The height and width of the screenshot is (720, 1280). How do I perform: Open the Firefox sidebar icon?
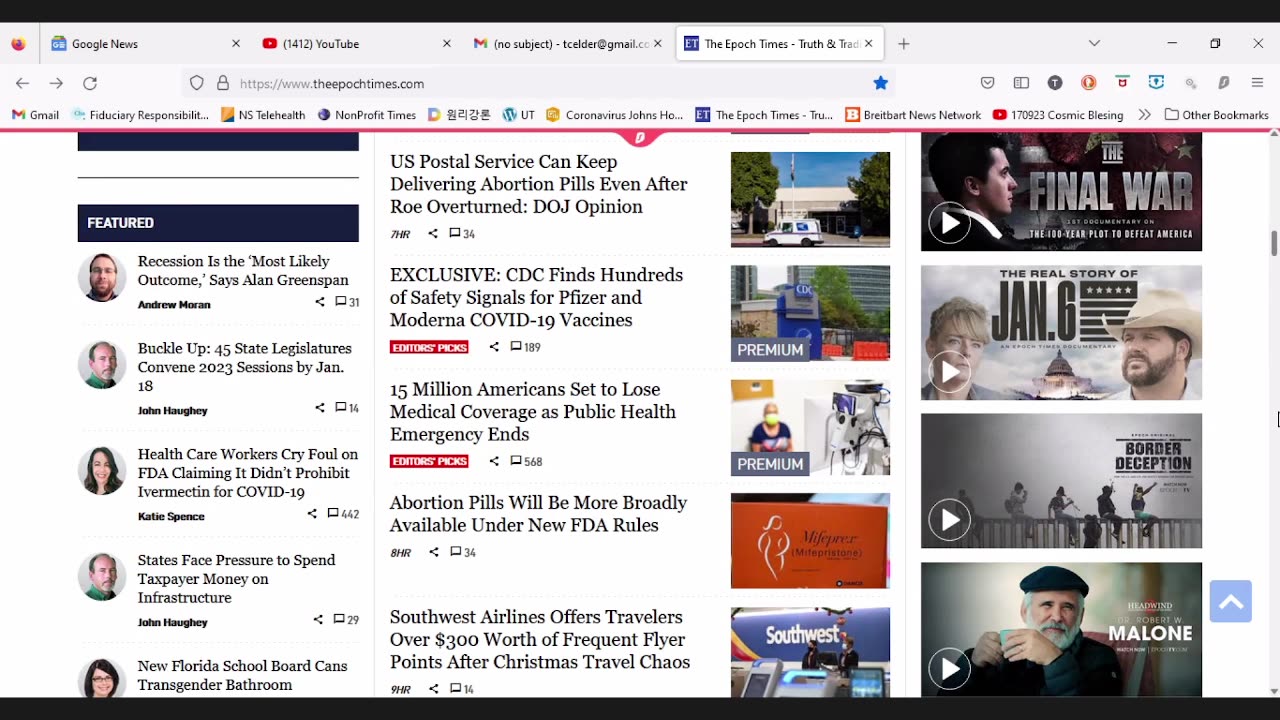point(1021,83)
